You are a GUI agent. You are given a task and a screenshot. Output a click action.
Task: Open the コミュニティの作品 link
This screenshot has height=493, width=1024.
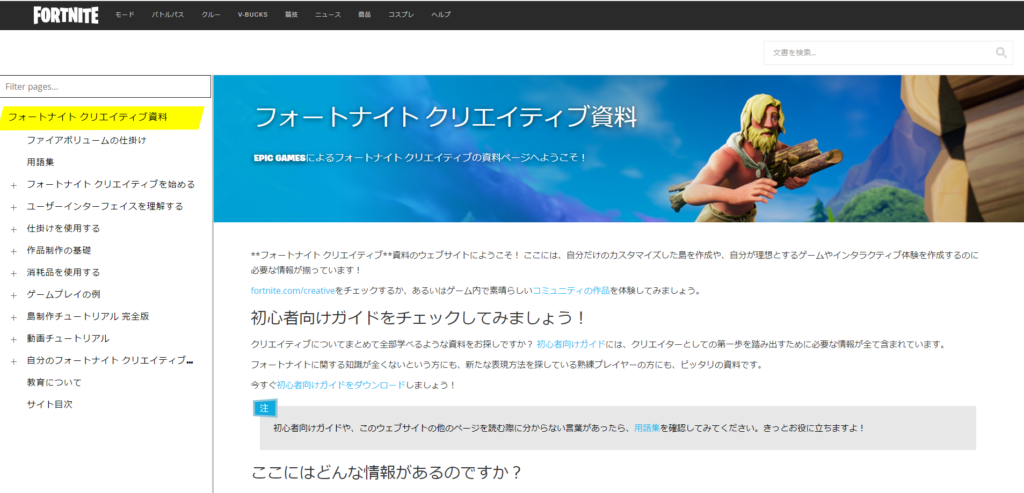pyautogui.click(x=570, y=290)
